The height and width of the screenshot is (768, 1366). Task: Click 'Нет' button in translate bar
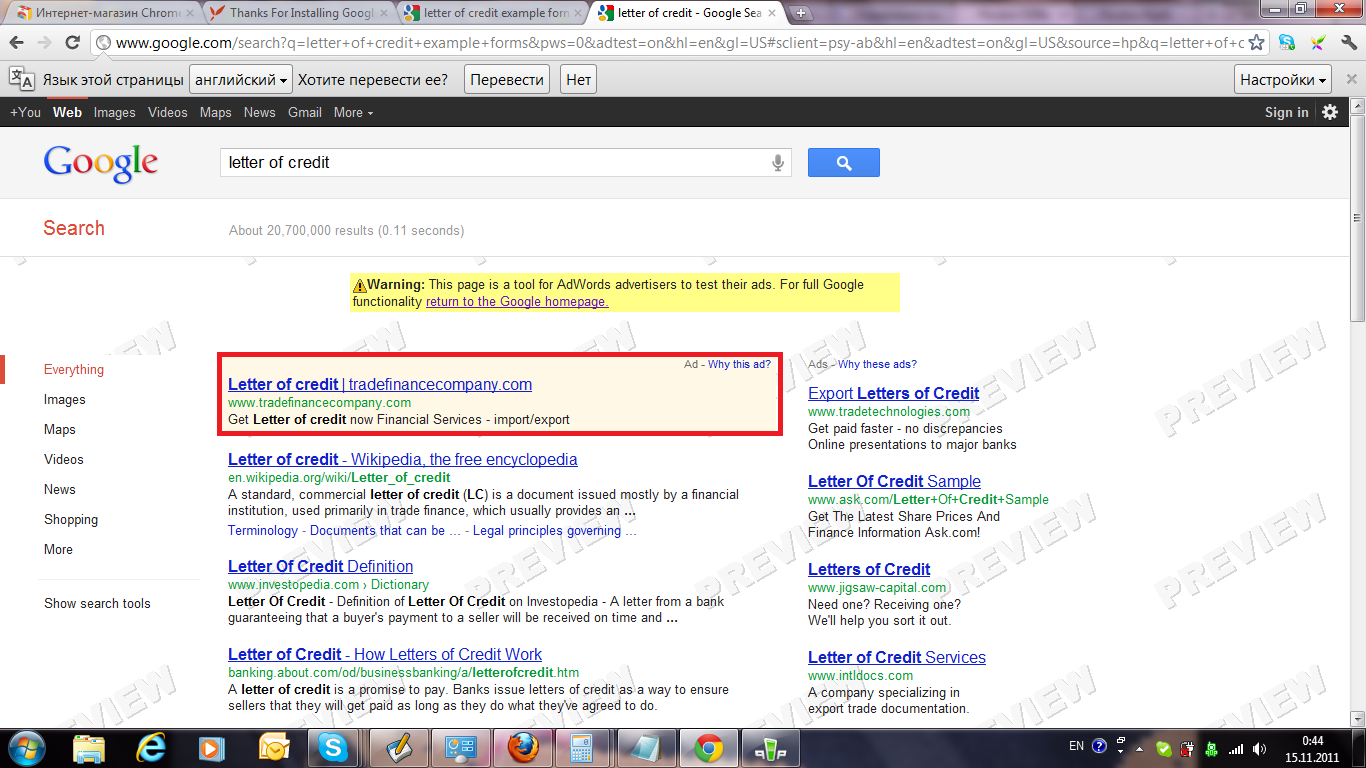point(578,80)
